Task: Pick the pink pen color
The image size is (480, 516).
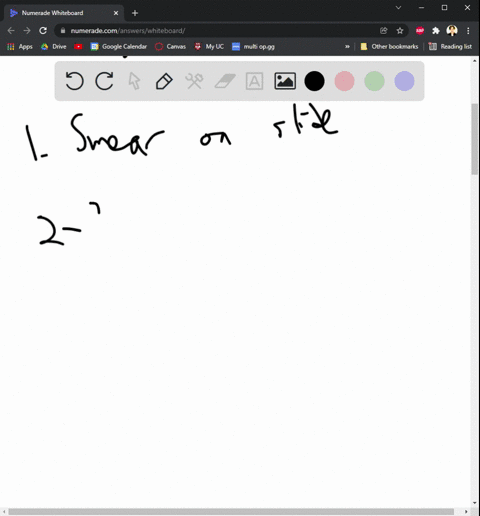Action: [344, 81]
